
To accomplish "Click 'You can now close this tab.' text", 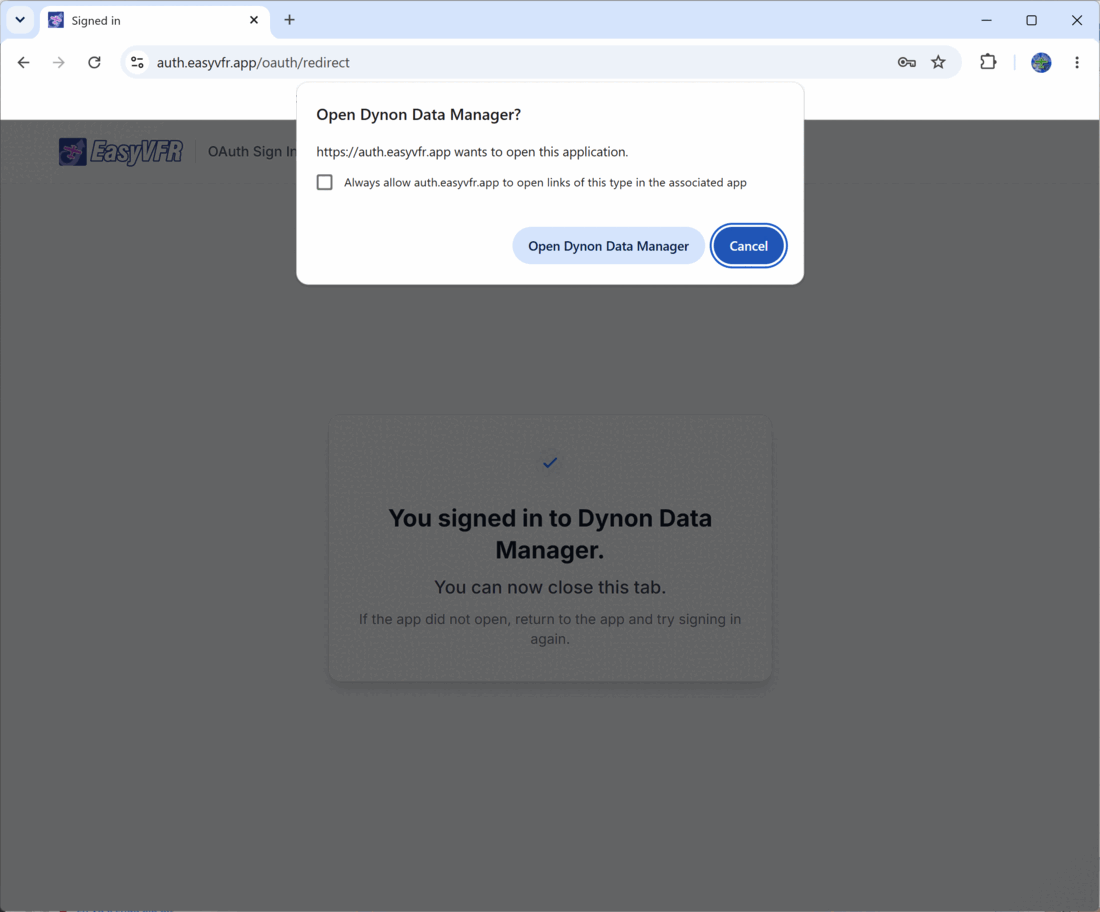I will pos(550,587).
